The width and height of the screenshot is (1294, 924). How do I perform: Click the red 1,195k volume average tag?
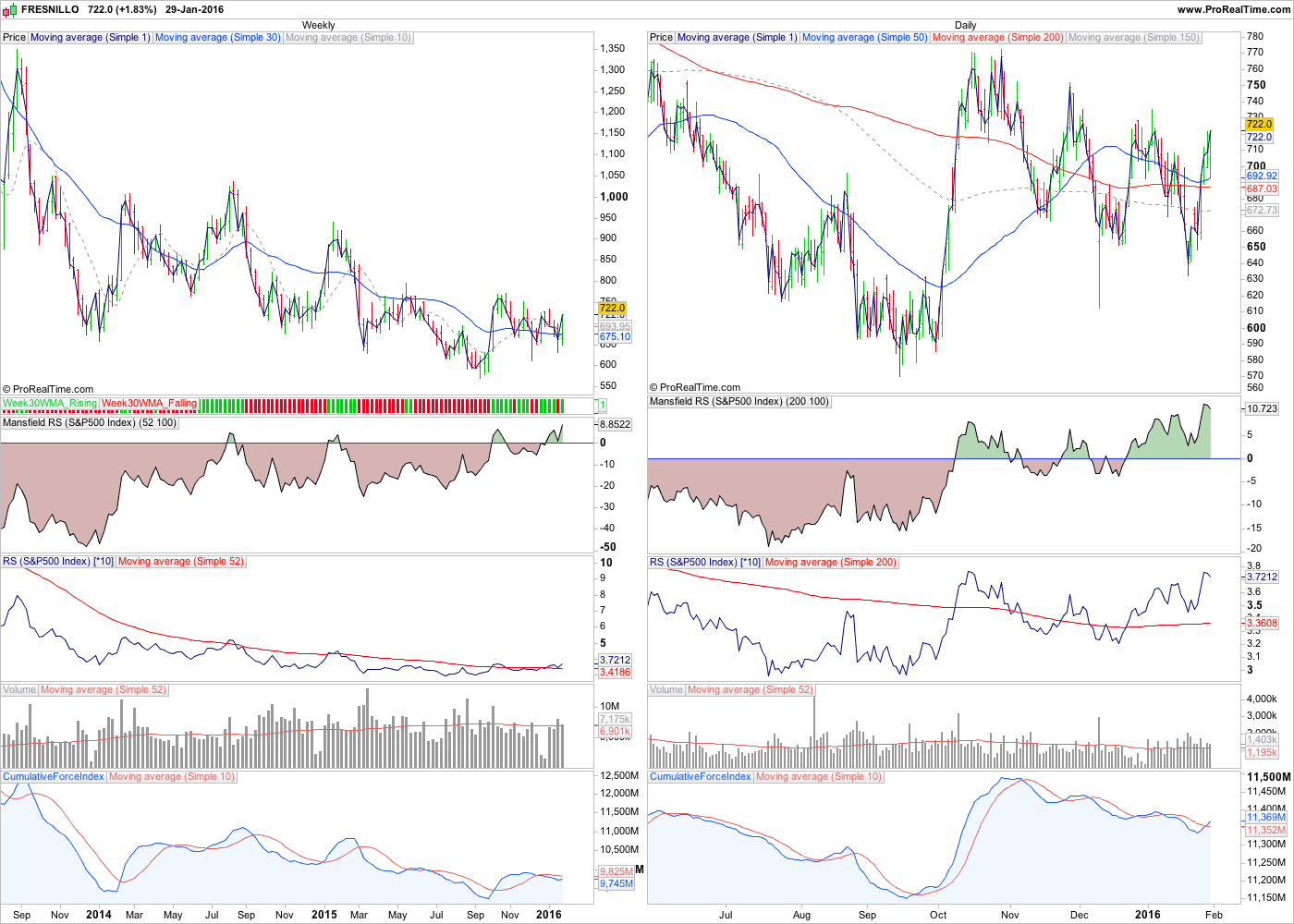[1262, 752]
